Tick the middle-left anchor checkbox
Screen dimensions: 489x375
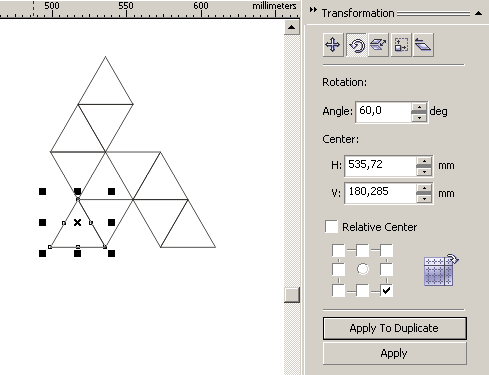(x=338, y=269)
